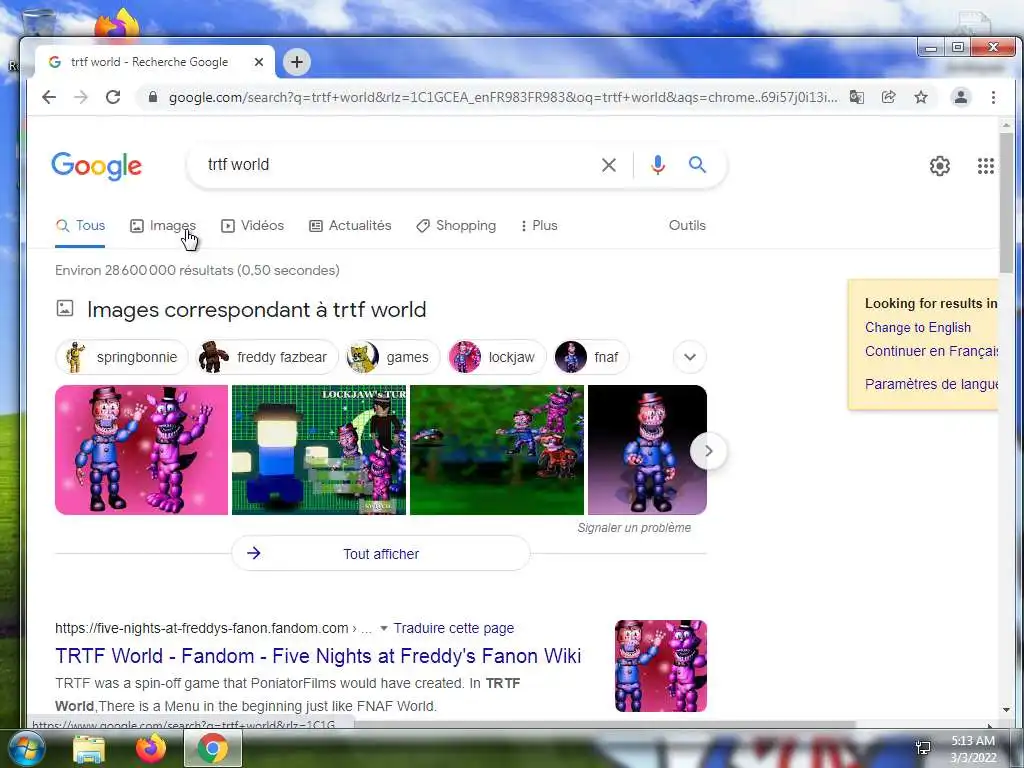Show next images with the right arrow
This screenshot has width=1024, height=768.
pos(709,451)
